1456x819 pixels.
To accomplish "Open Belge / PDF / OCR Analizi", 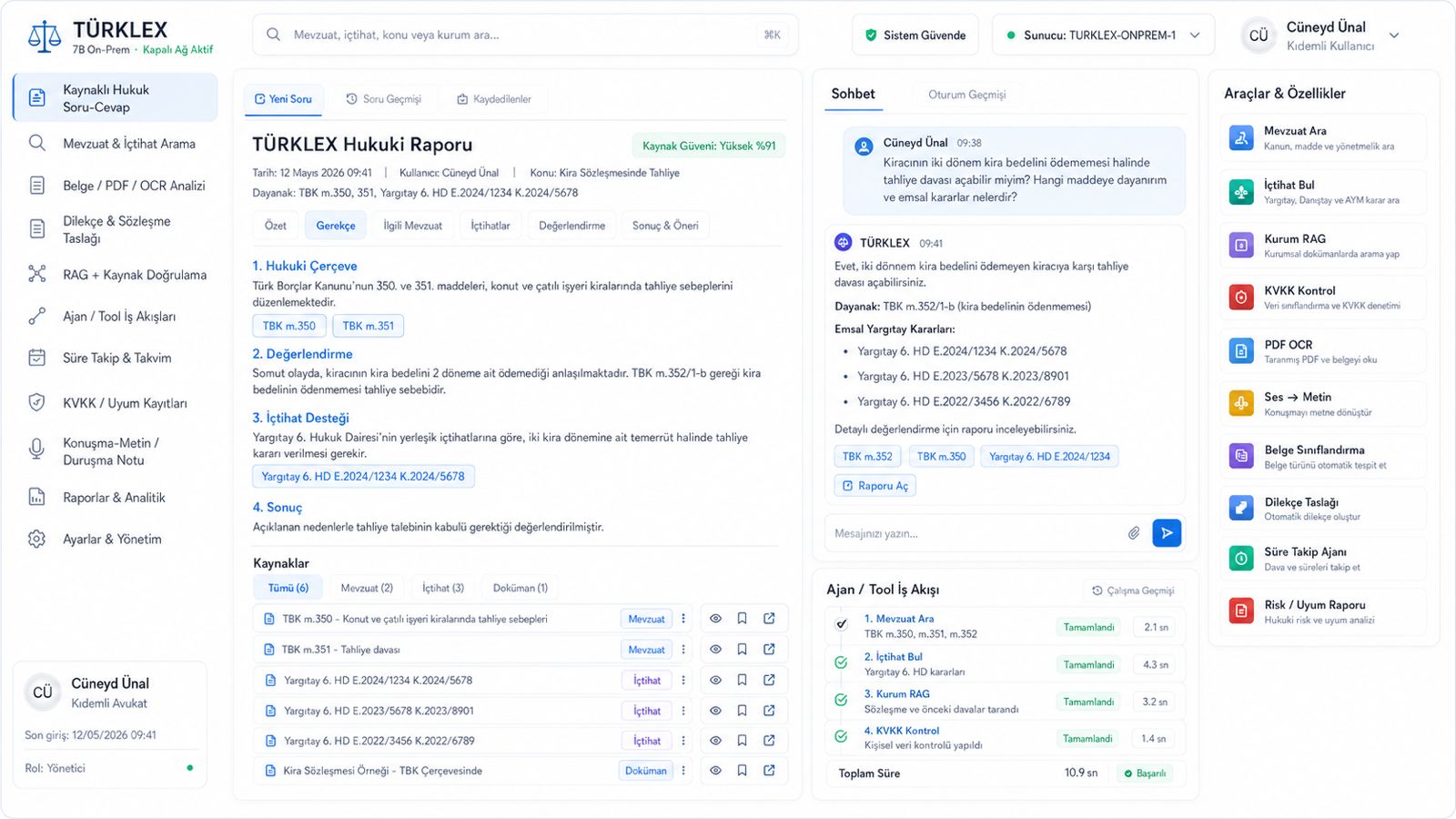I will click(x=115, y=186).
